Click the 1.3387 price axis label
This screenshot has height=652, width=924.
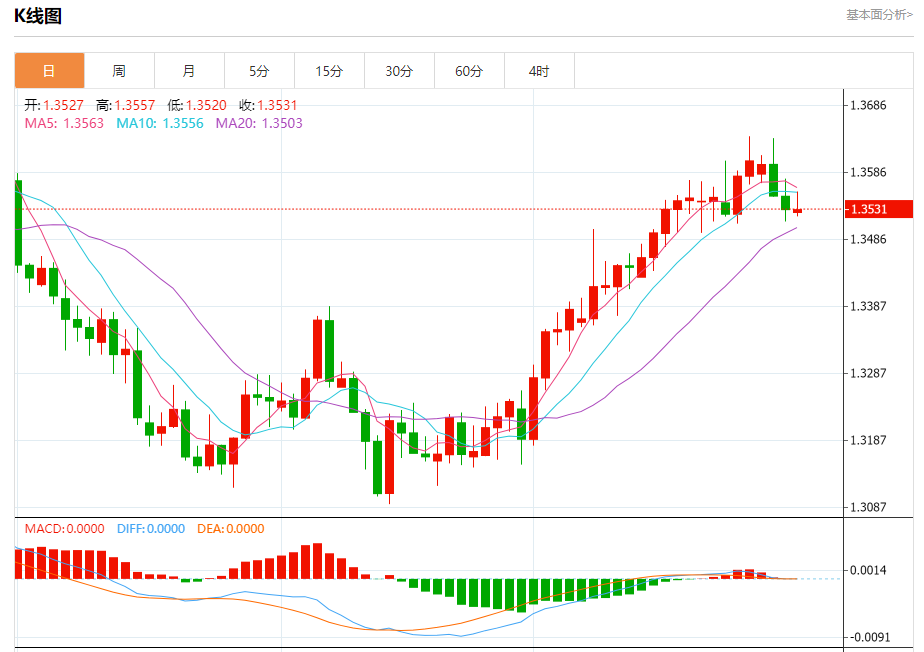click(868, 306)
